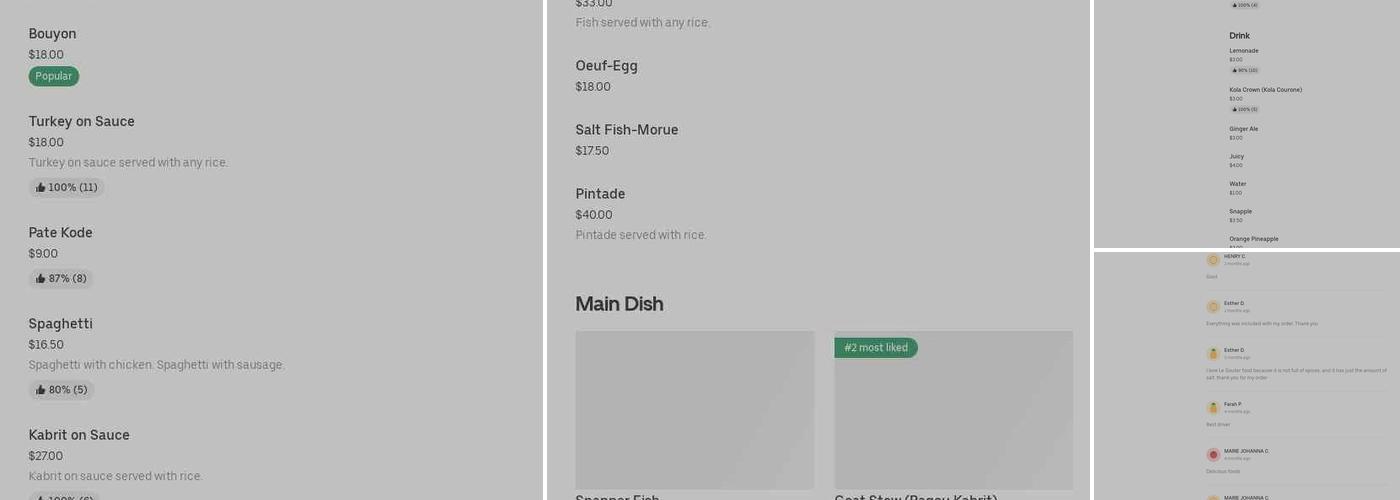Open the Bouyon menu item

(53, 34)
